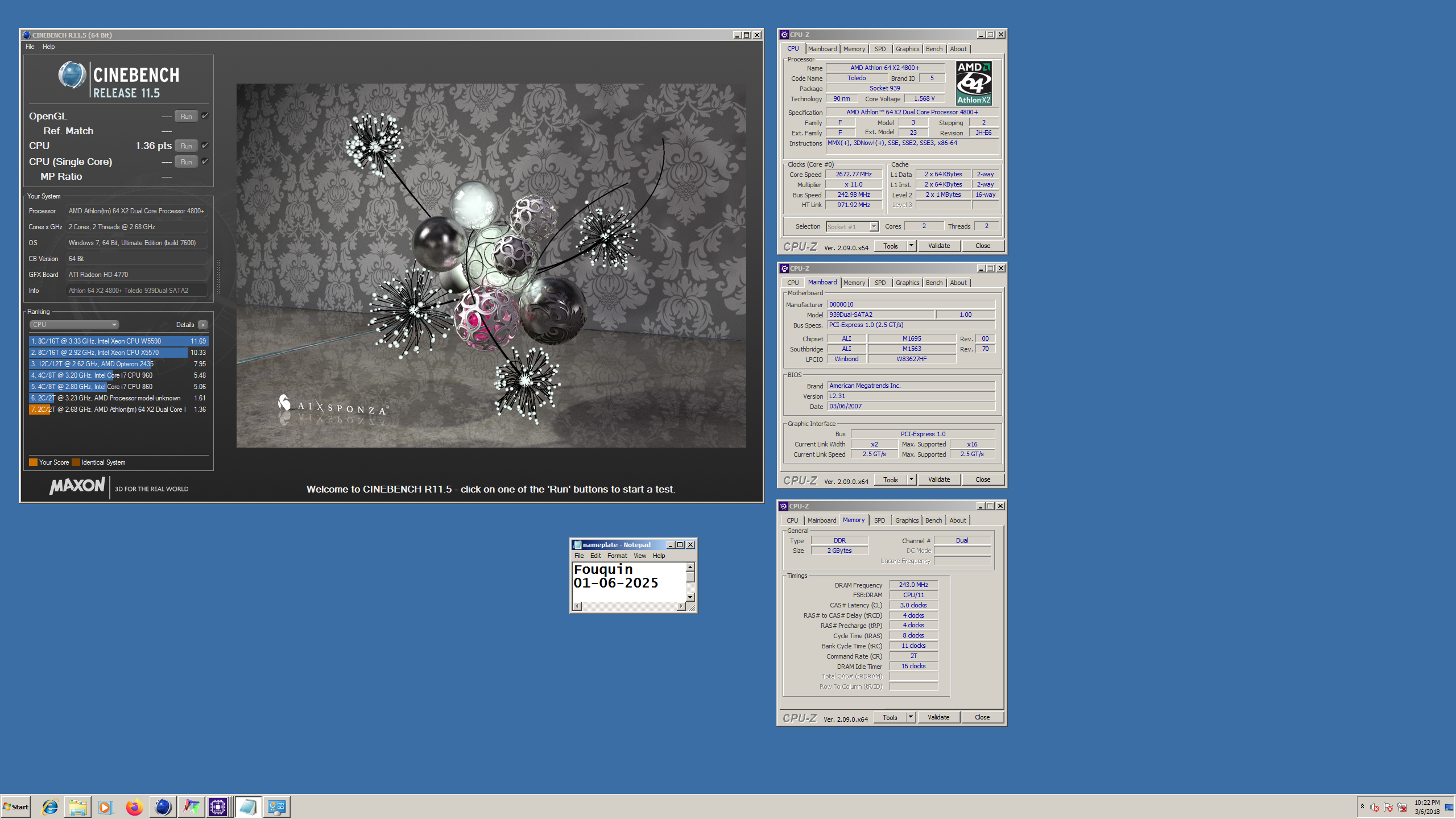
Task: Click inside the Notepad text area
Action: 628,582
